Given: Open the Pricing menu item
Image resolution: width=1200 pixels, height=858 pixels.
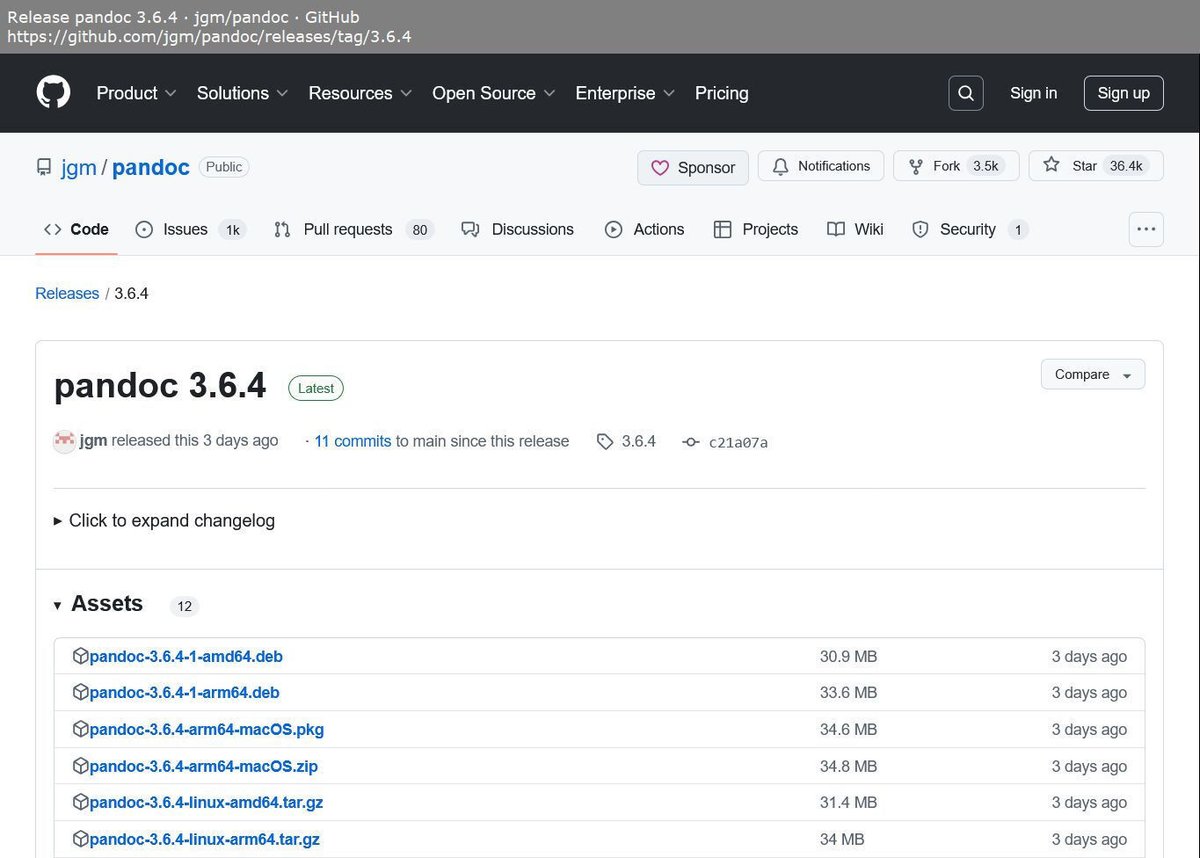Looking at the screenshot, I should (x=721, y=93).
